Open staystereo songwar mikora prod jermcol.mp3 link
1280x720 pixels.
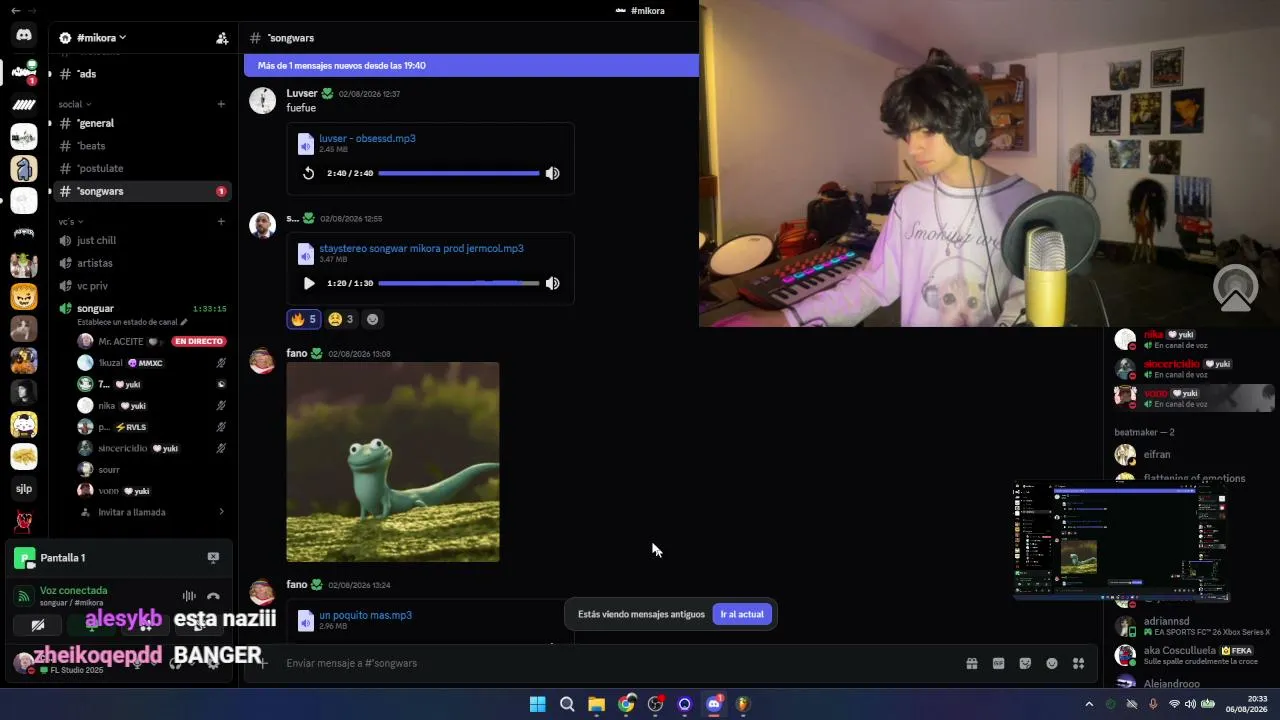pyautogui.click(x=421, y=248)
